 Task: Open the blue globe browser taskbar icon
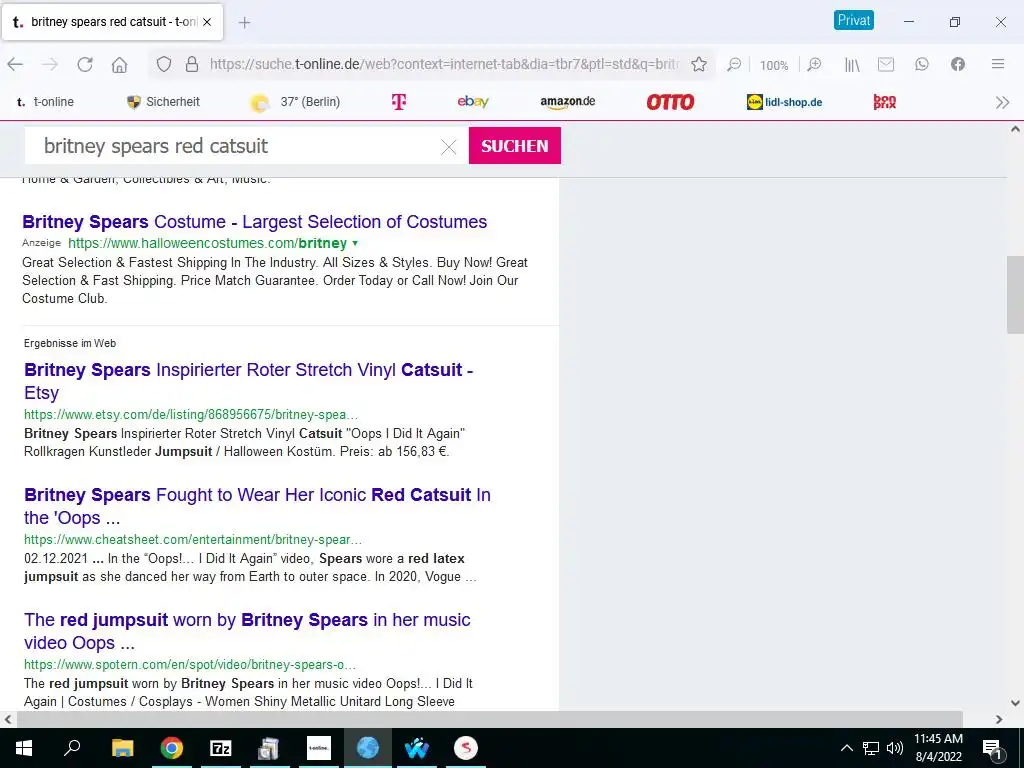[368, 748]
